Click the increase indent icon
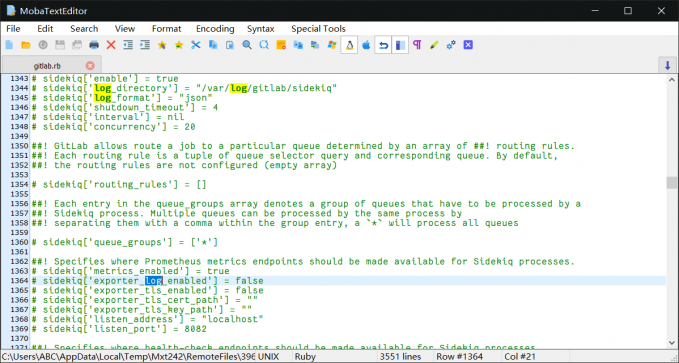 (145, 45)
